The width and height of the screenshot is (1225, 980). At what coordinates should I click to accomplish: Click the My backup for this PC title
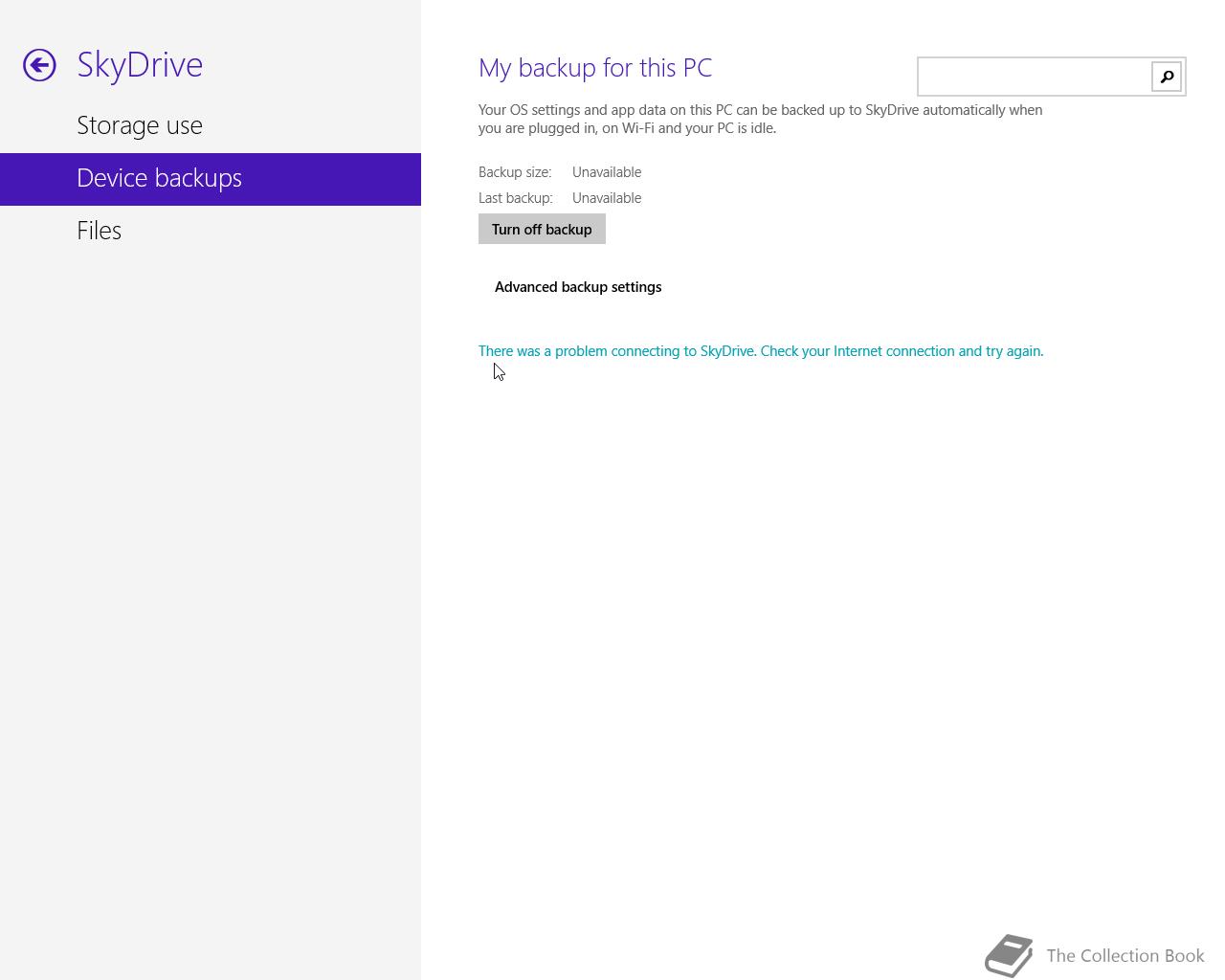(595, 68)
